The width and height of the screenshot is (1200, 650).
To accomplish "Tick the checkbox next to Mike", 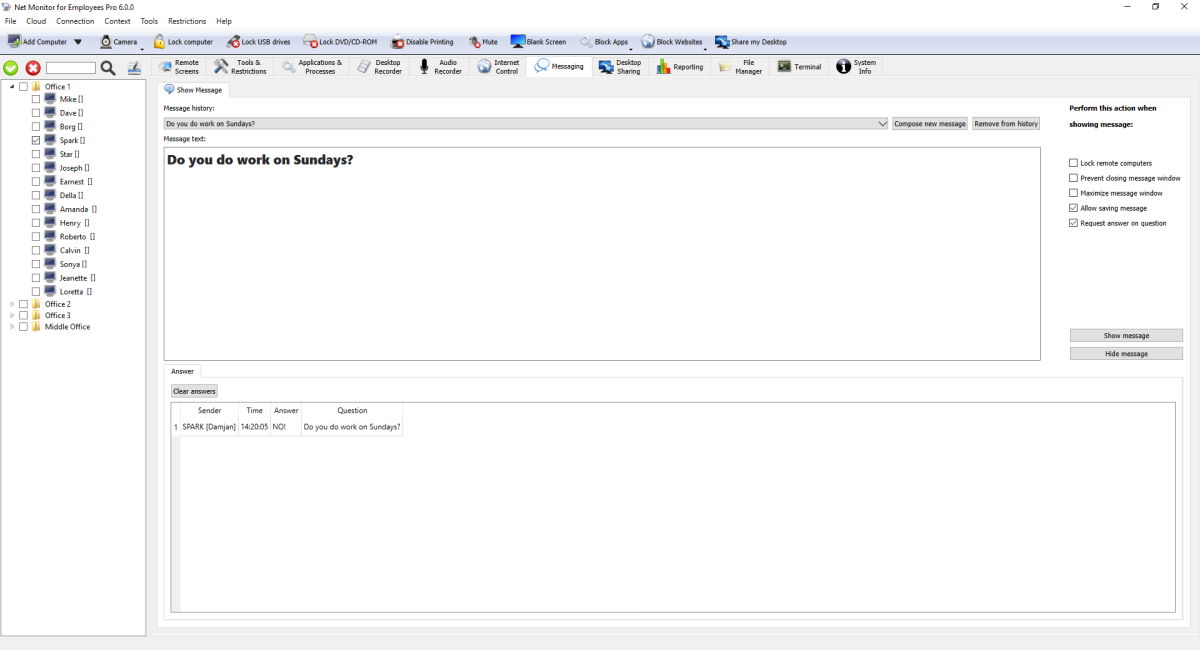I will click(36, 100).
